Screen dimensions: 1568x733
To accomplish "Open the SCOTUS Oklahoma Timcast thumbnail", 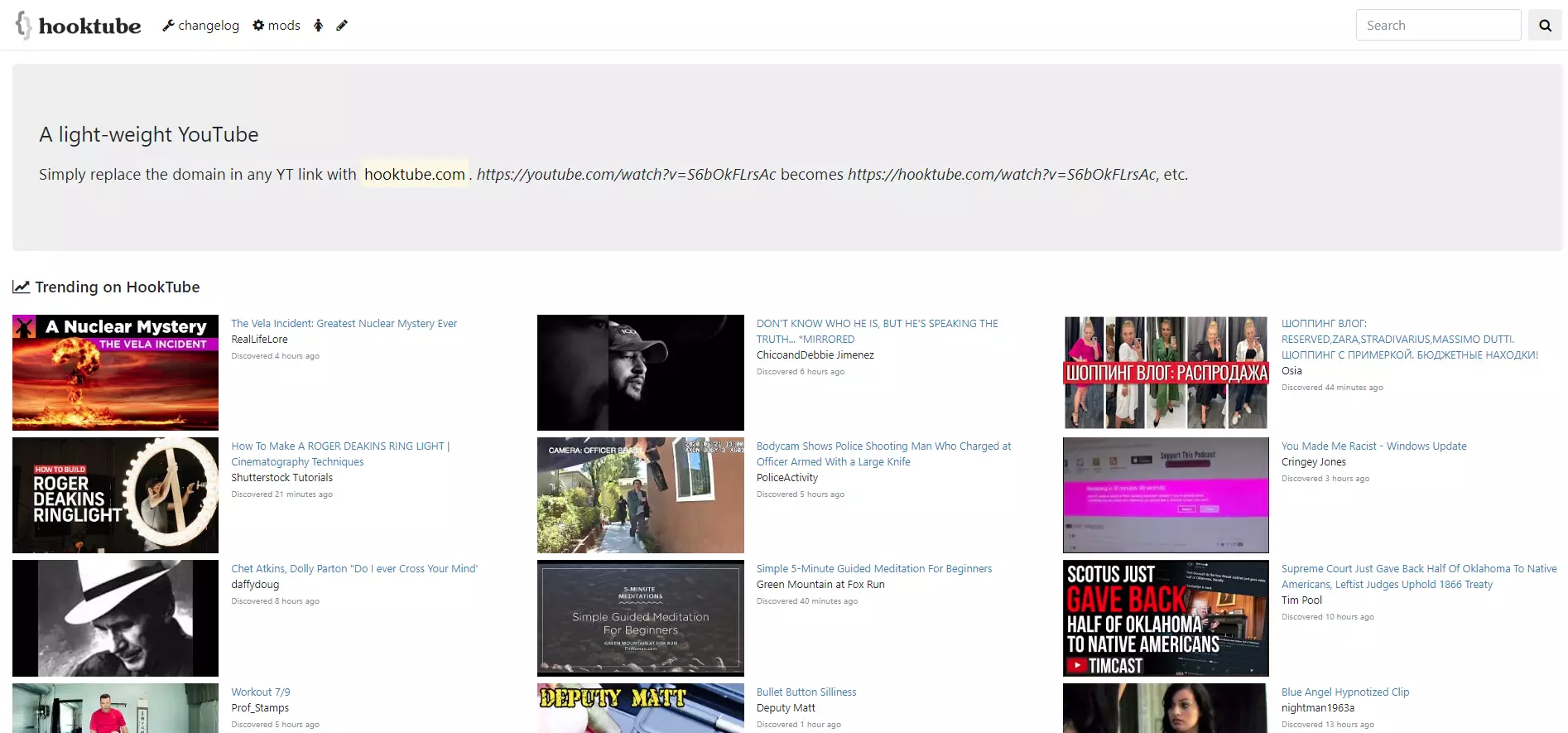I will coord(1166,618).
